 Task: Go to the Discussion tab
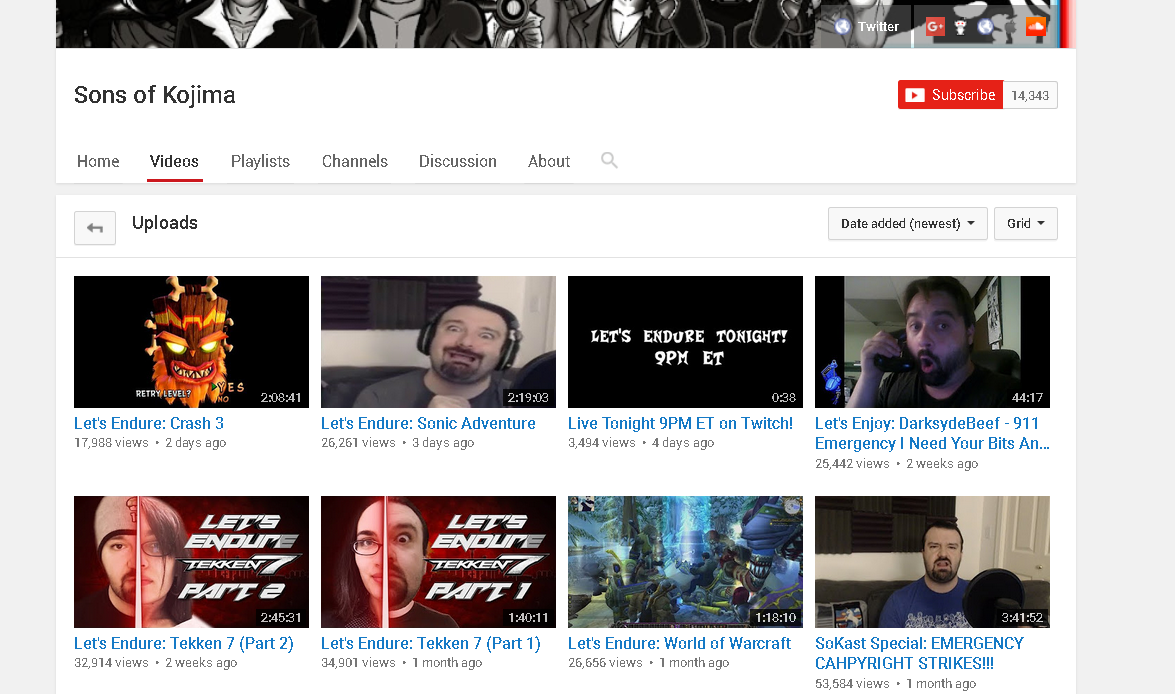click(x=457, y=161)
